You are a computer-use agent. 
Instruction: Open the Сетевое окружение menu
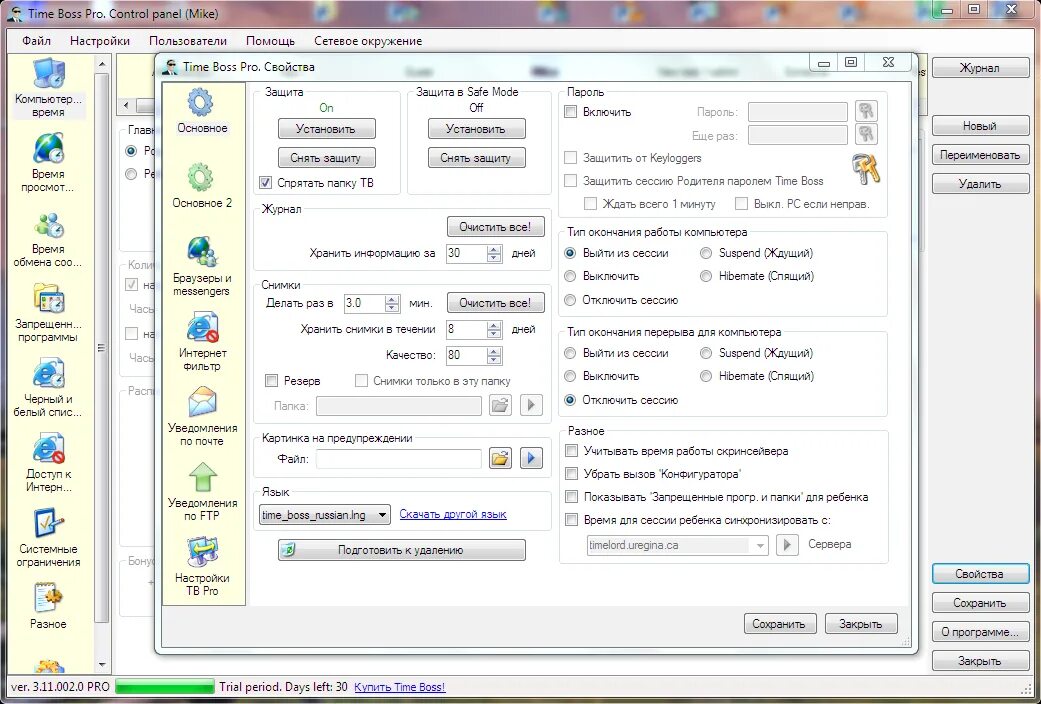pos(368,41)
